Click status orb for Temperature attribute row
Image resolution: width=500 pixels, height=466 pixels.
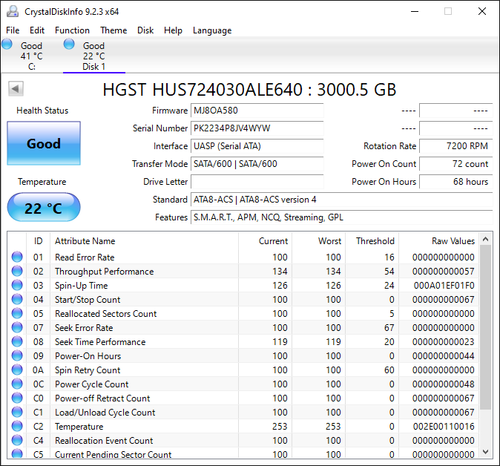17,426
